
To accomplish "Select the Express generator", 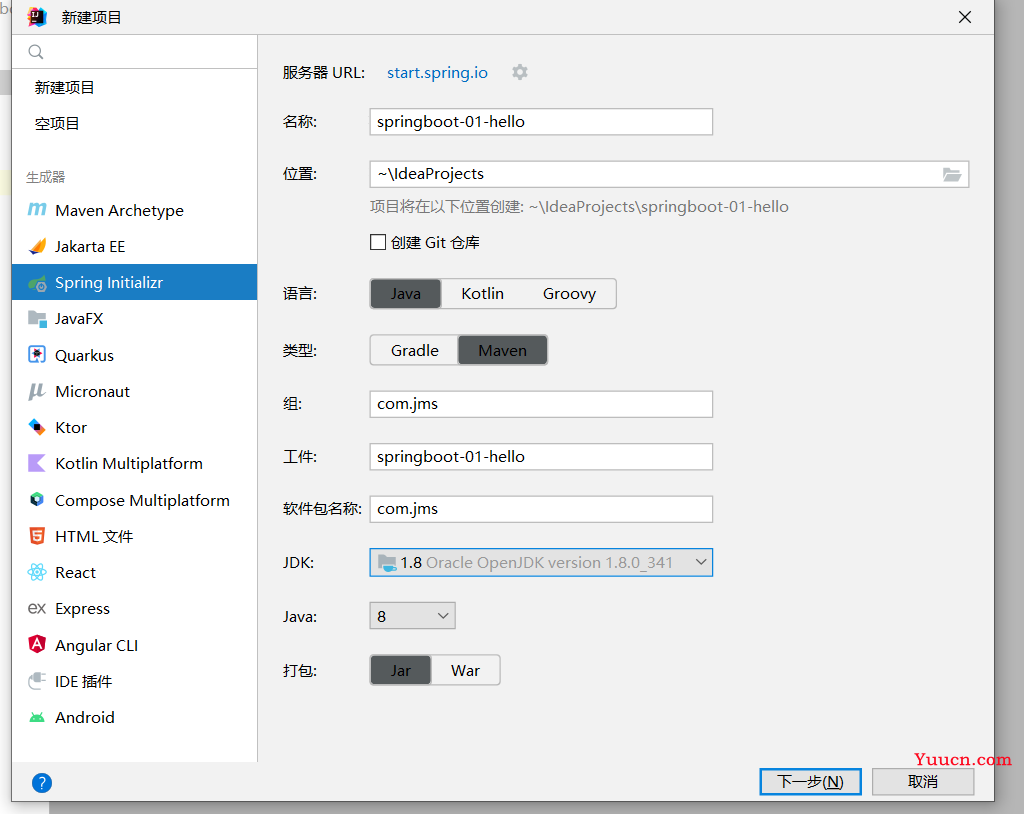I will (x=135, y=608).
